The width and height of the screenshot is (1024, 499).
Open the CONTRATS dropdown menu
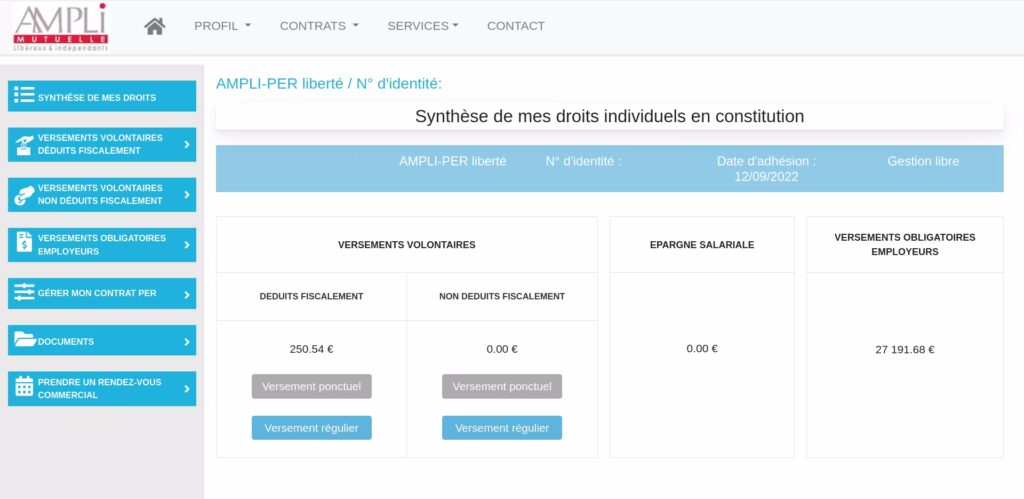[318, 26]
